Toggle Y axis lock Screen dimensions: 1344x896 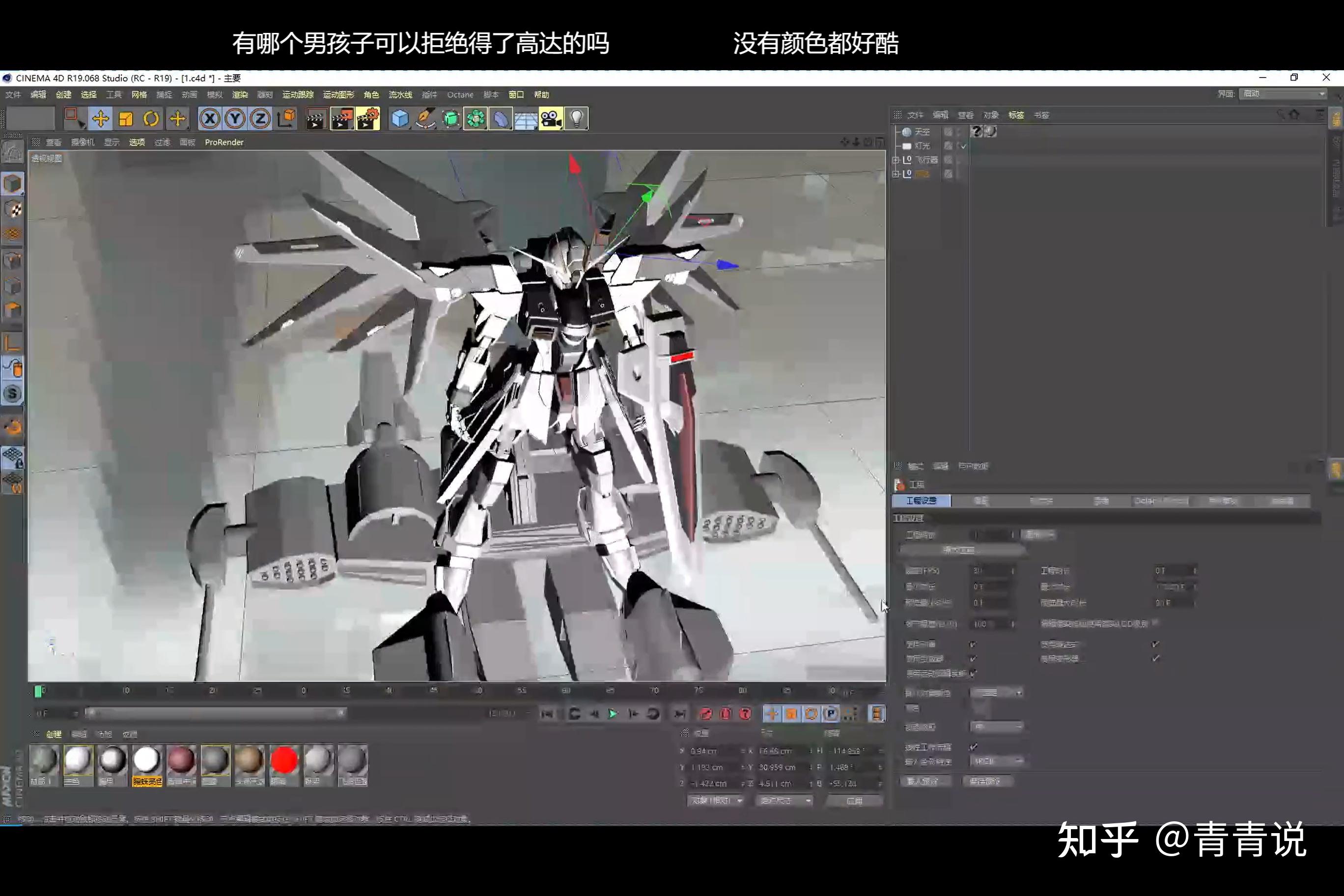tap(235, 119)
